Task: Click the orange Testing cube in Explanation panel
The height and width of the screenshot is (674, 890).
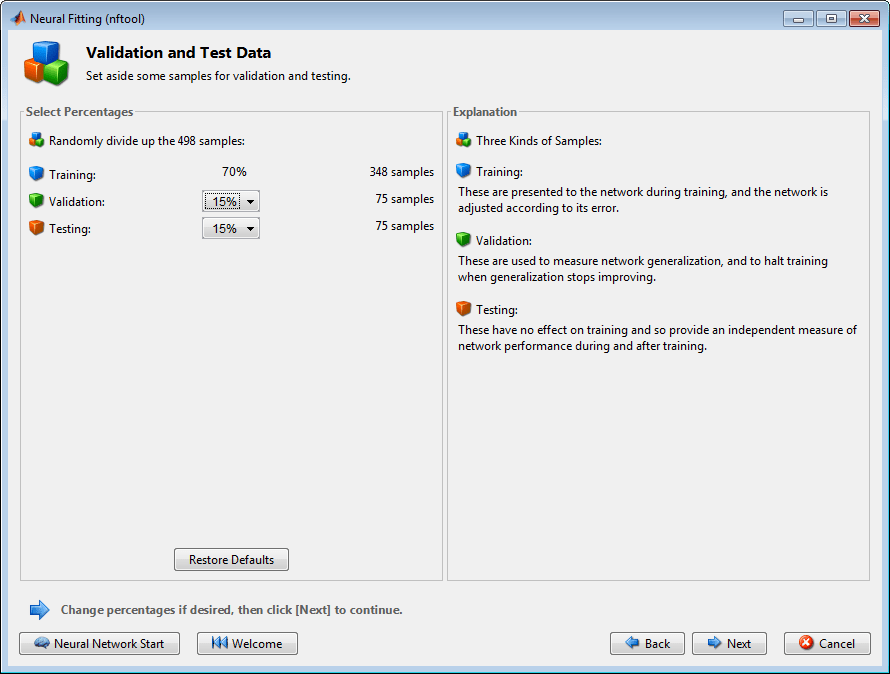Action: click(x=463, y=309)
